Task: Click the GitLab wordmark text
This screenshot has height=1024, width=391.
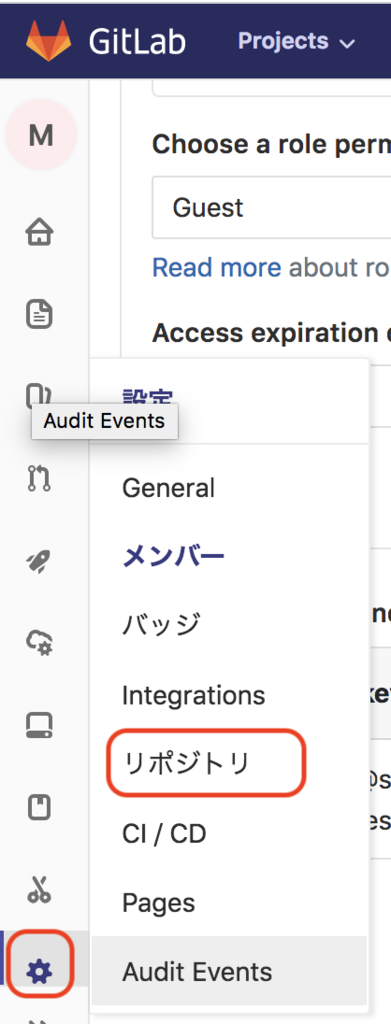Action: (137, 42)
